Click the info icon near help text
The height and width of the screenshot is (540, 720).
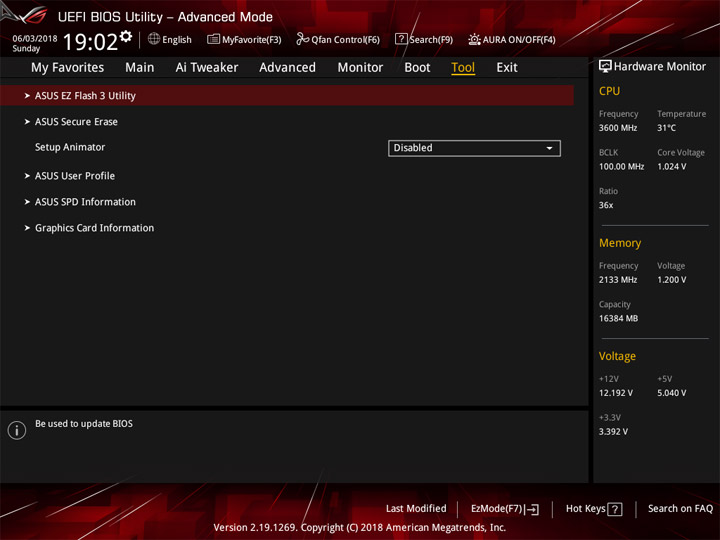click(x=17, y=430)
